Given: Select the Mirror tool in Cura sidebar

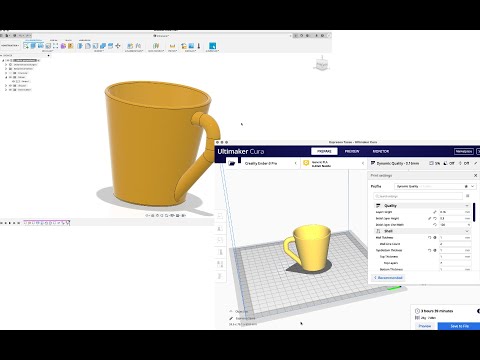Looking at the screenshot, I should [x=220, y=252].
